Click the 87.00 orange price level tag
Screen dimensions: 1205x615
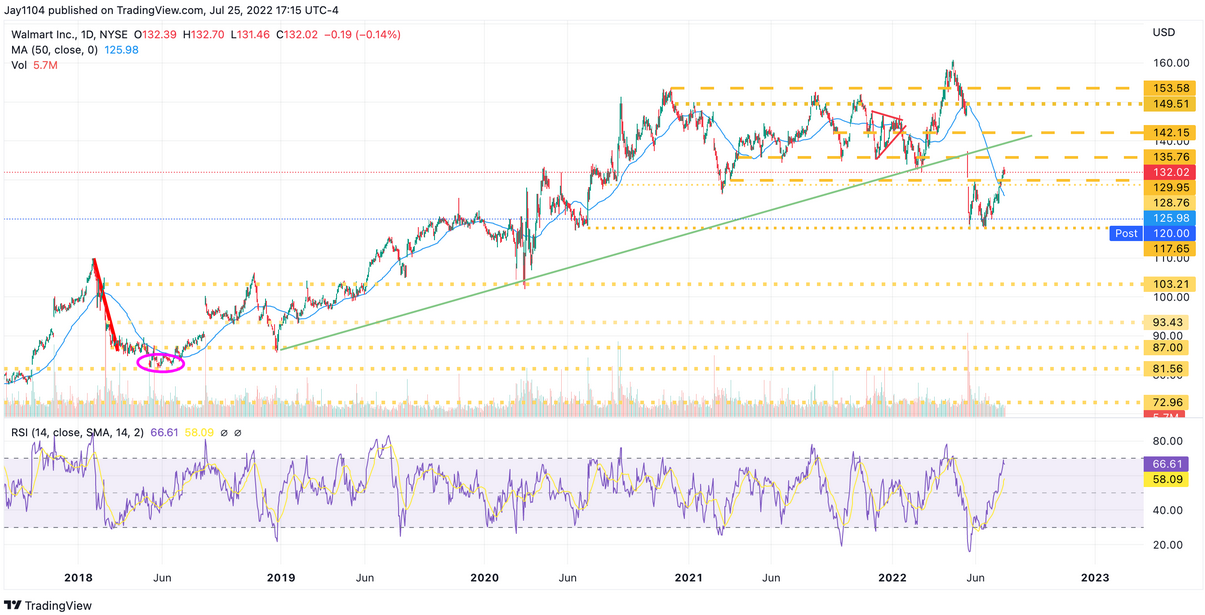[x=1165, y=347]
